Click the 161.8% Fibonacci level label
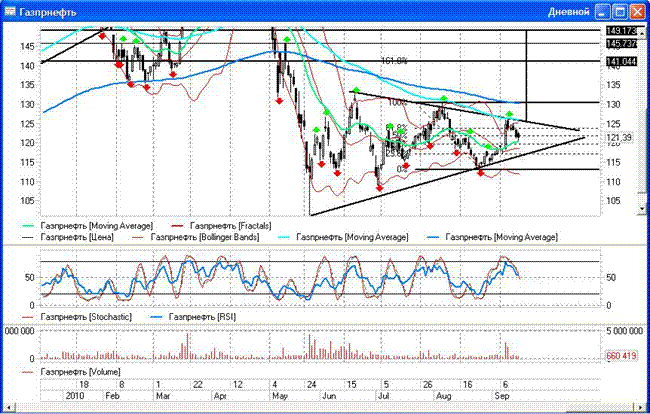This screenshot has width=650, height=414. 394,61
